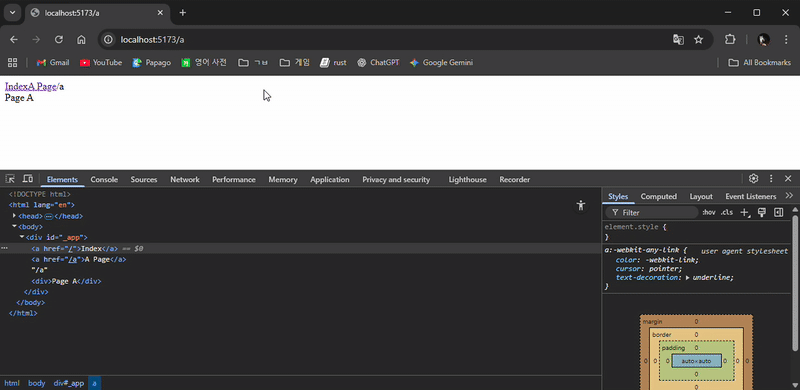Expand the head element node
Screen dimensions: 800x390
(x=14, y=216)
